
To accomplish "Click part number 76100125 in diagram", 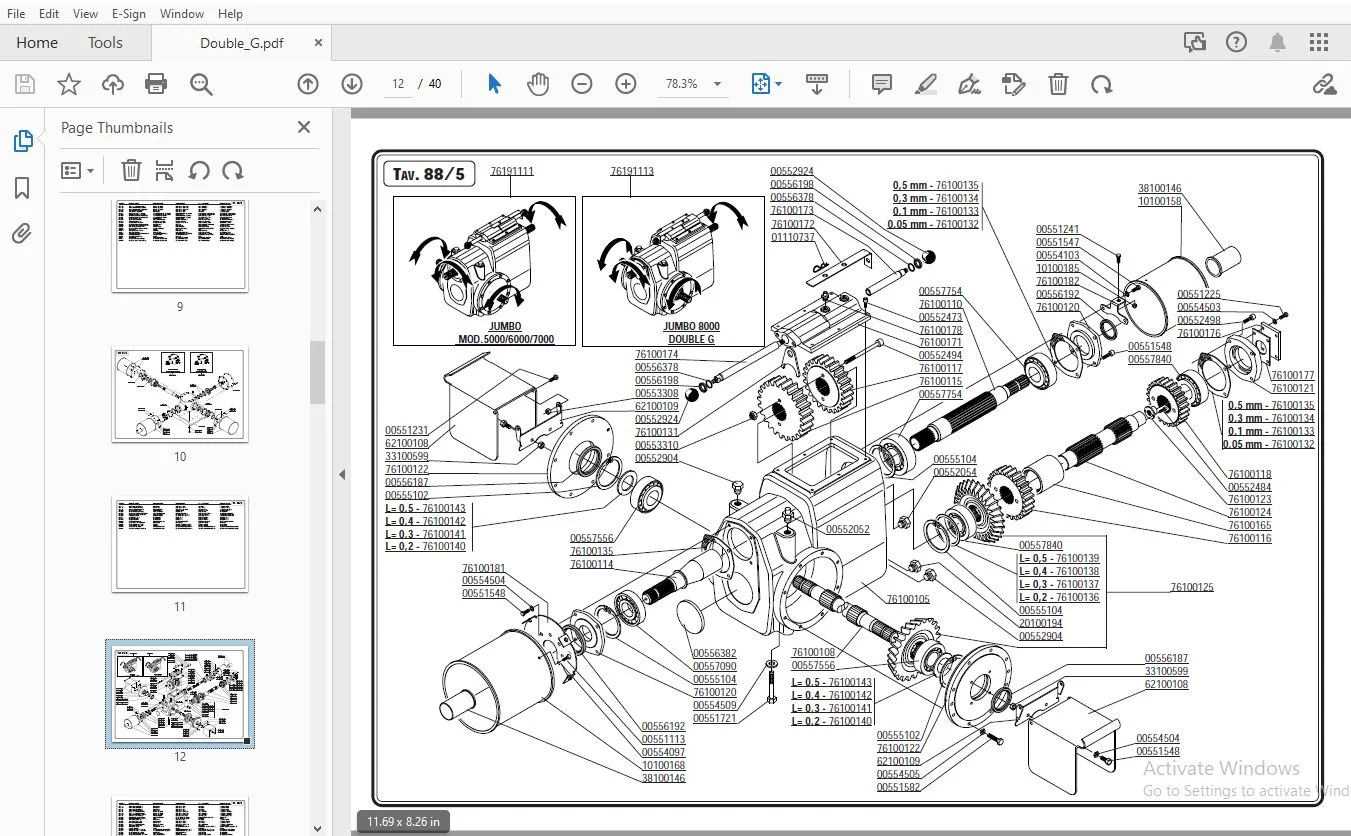I will 1192,587.
